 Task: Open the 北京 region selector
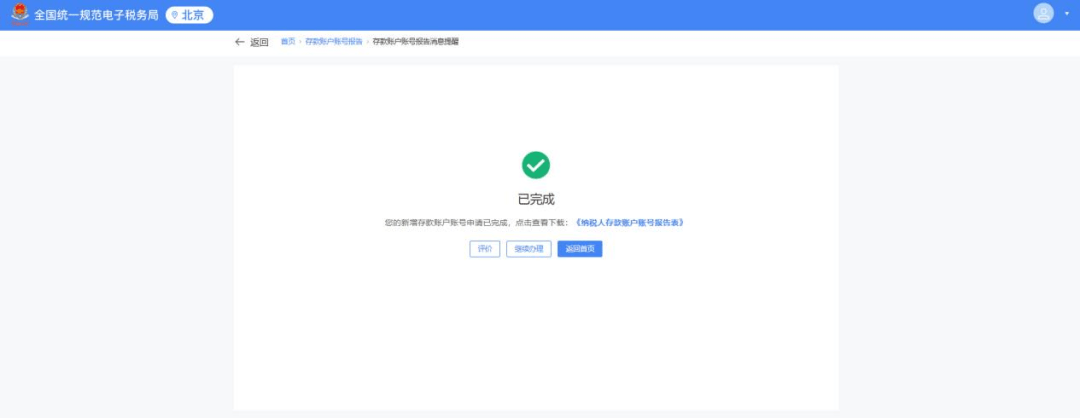189,15
